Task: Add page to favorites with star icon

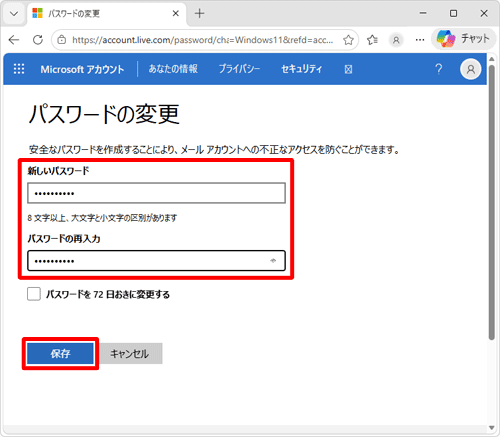Action: (x=348, y=40)
